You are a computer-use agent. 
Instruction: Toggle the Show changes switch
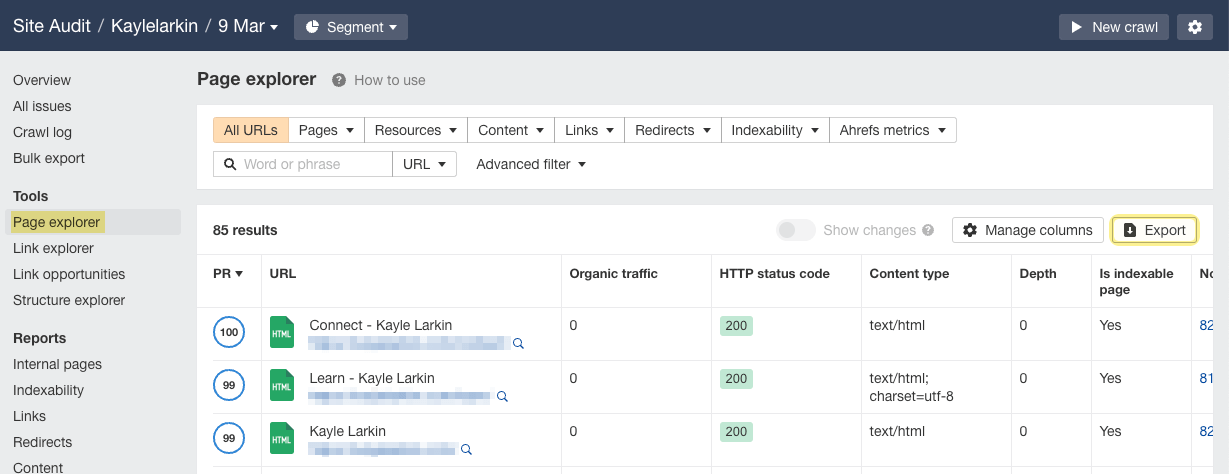pyautogui.click(x=796, y=230)
